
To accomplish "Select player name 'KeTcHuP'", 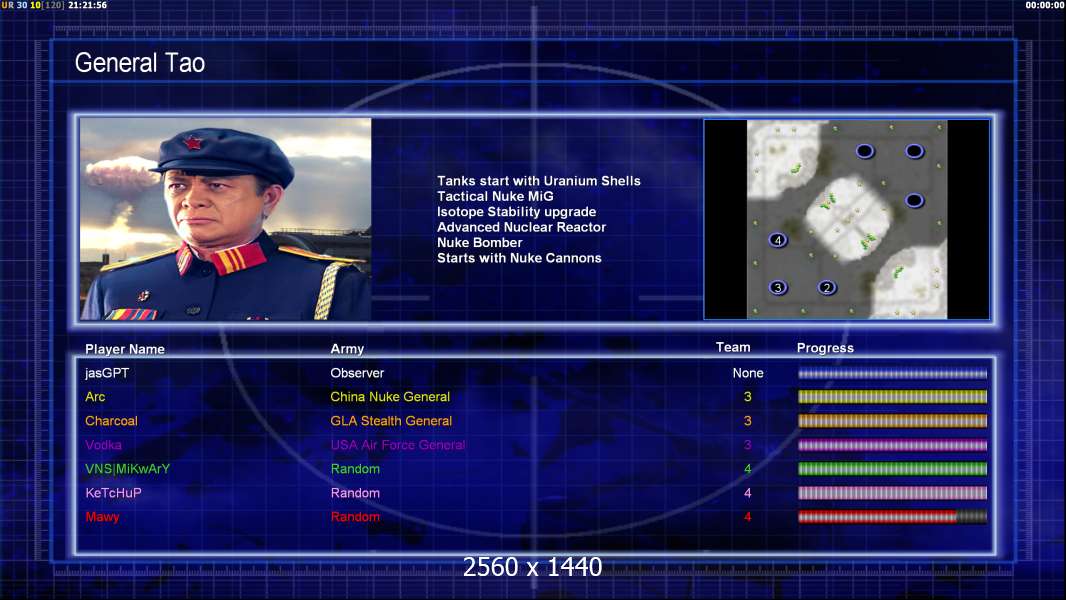I will [113, 493].
